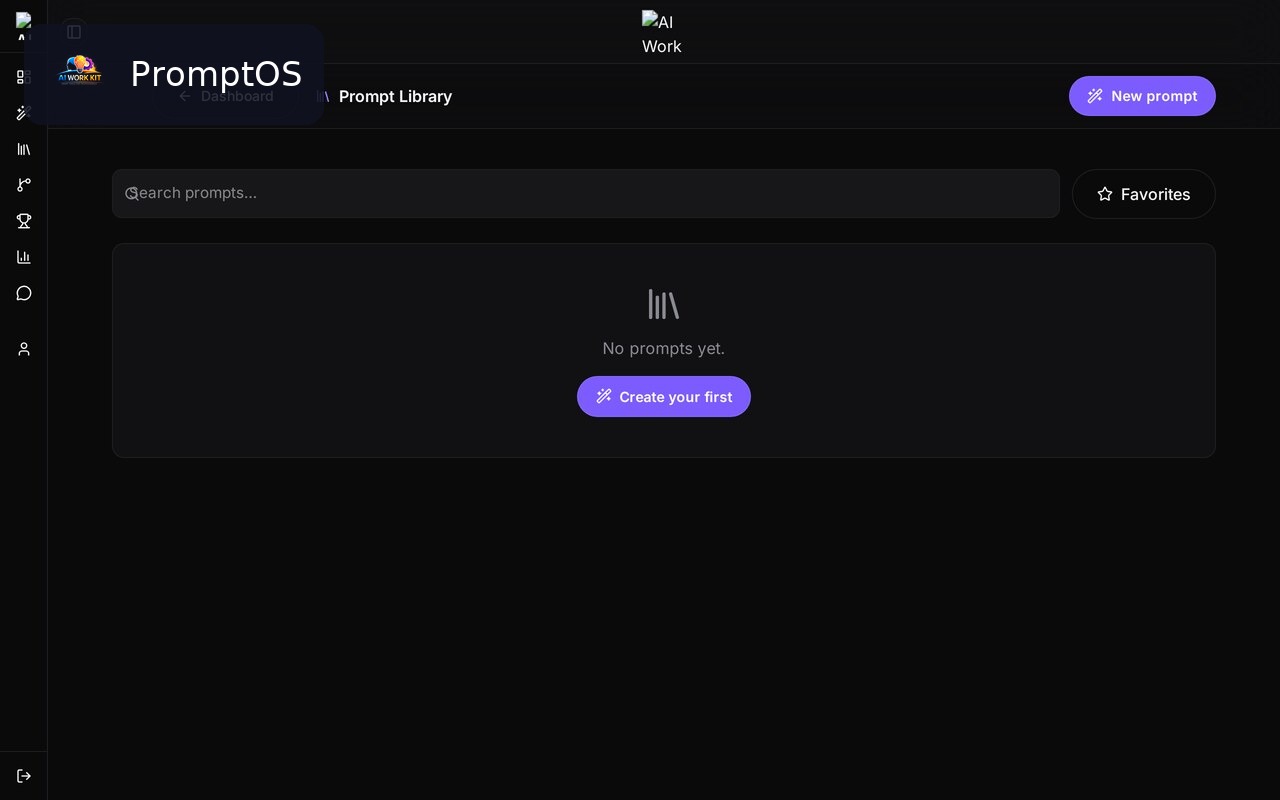The height and width of the screenshot is (800, 1280).
Task: Open the git branch versions icon
Action: tap(23, 185)
